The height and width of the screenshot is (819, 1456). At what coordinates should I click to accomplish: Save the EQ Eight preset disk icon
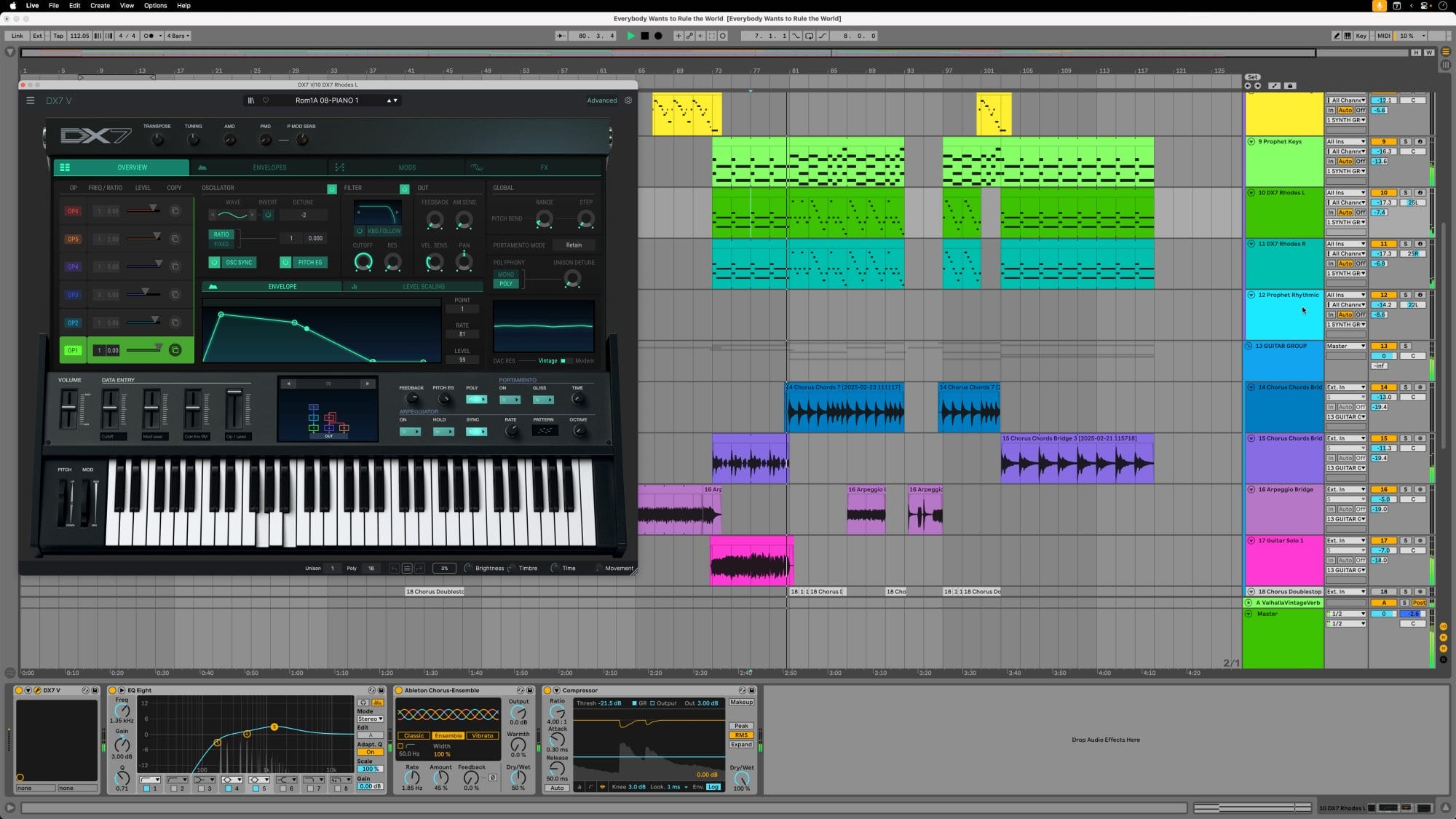(381, 690)
